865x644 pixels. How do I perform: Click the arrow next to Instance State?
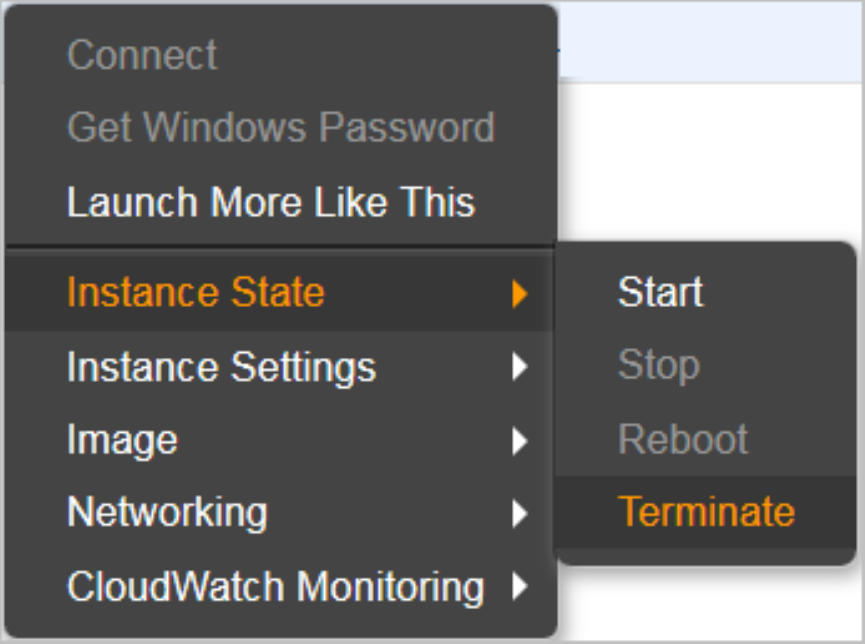coord(518,294)
